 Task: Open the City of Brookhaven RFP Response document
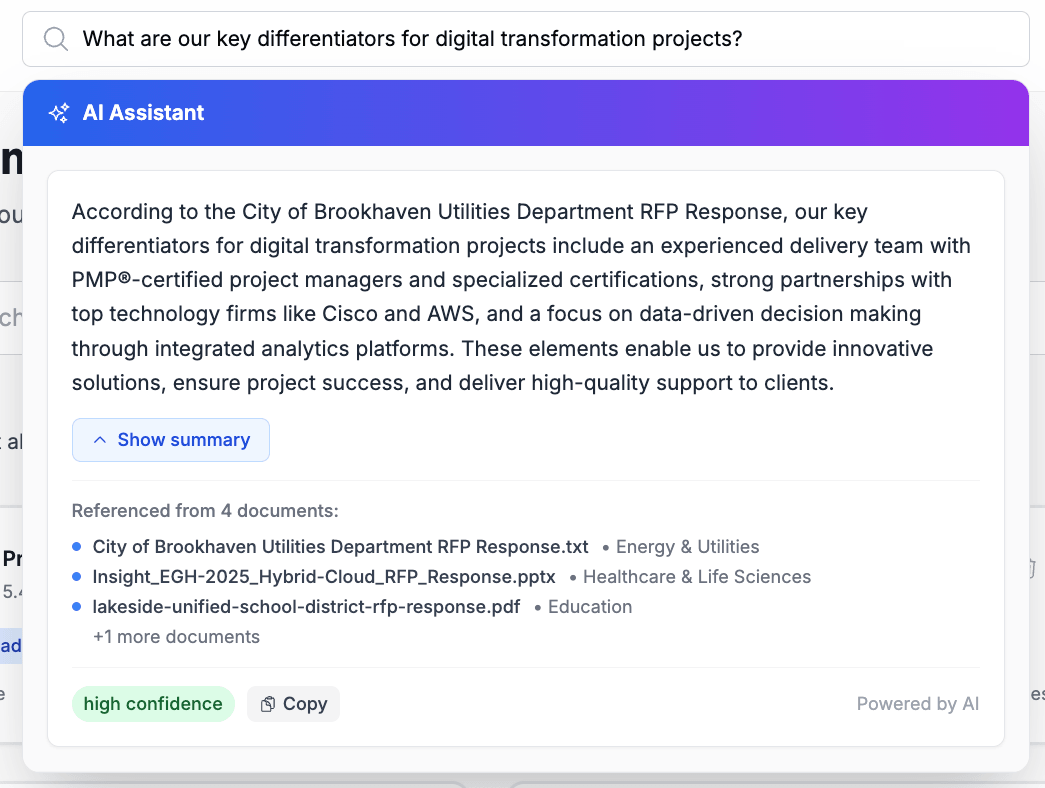point(339,546)
